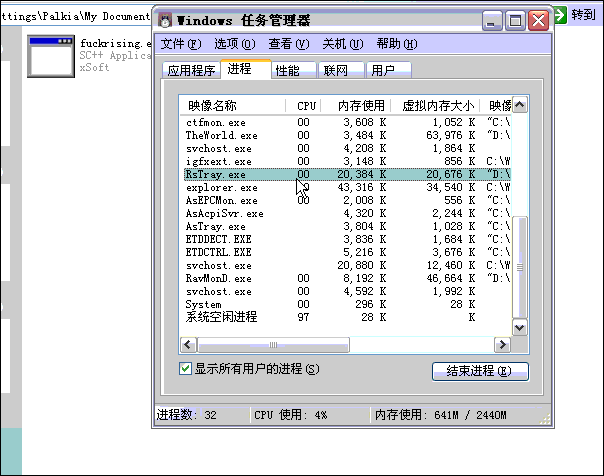Select svchost.exe row using 4,592 K memory
Viewport: 604px width, 476px height.
pos(347,292)
